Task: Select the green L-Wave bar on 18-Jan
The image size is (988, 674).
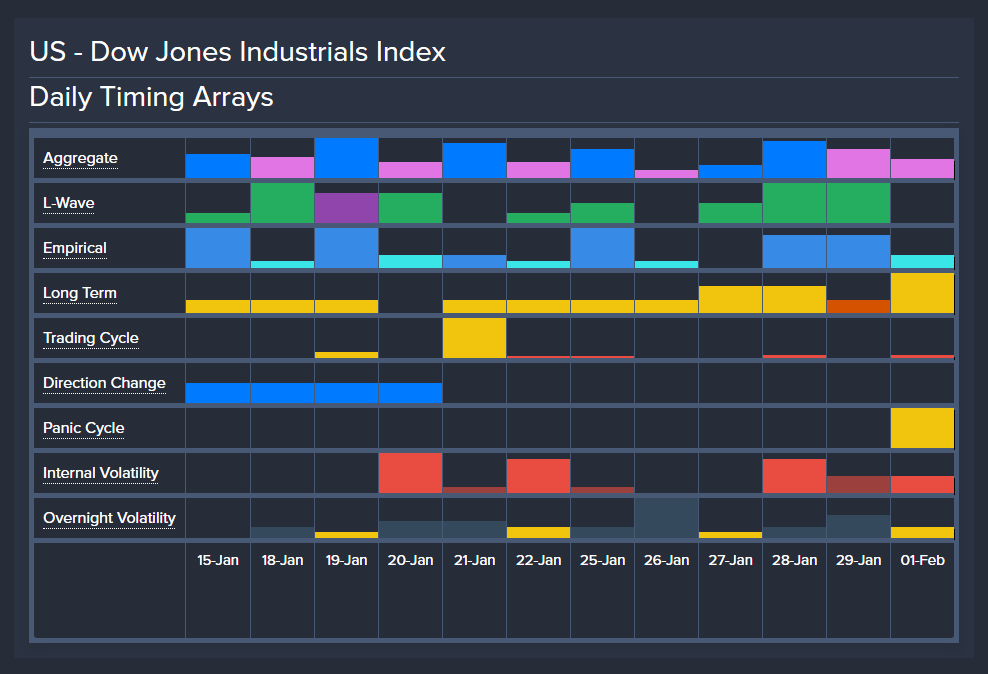Action: 282,203
